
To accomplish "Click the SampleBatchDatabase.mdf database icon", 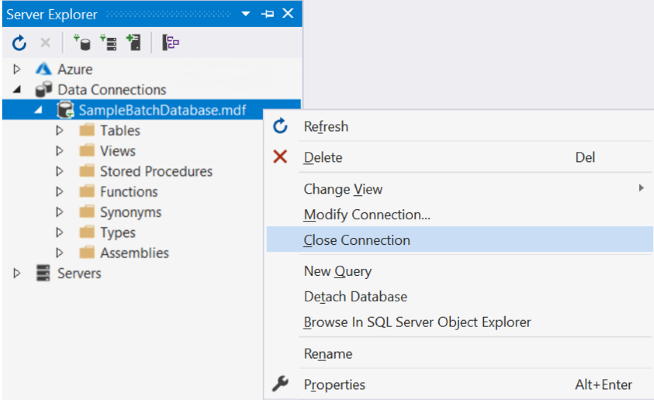I will [x=65, y=110].
